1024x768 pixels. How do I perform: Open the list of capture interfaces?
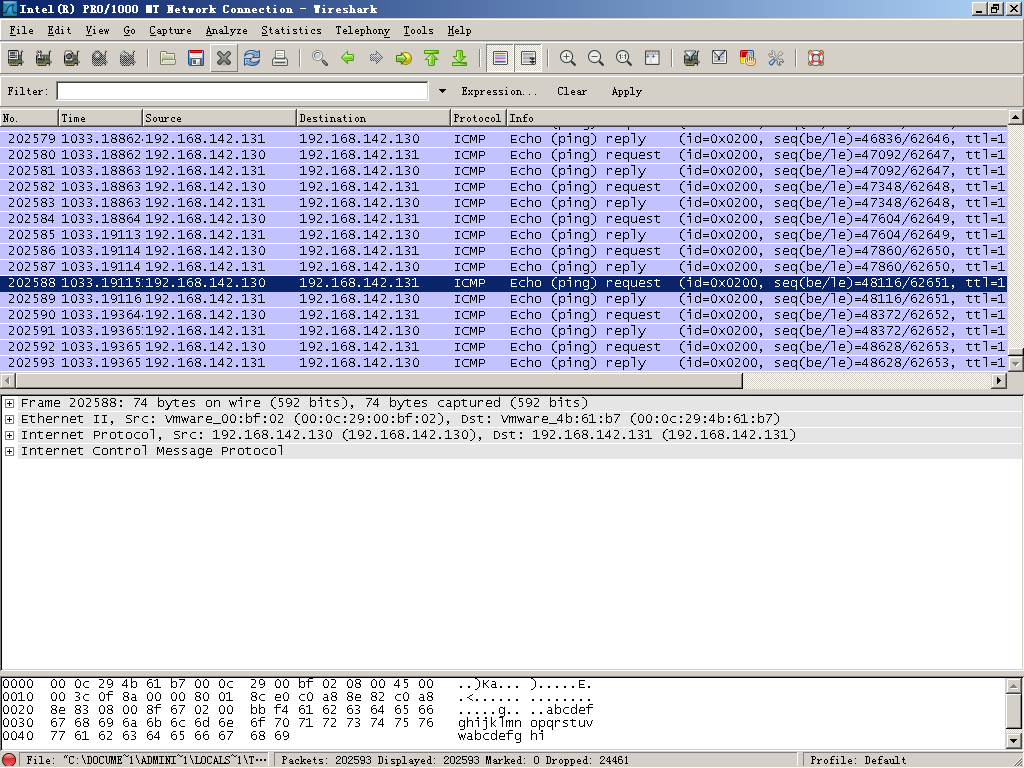pyautogui.click(x=16, y=58)
